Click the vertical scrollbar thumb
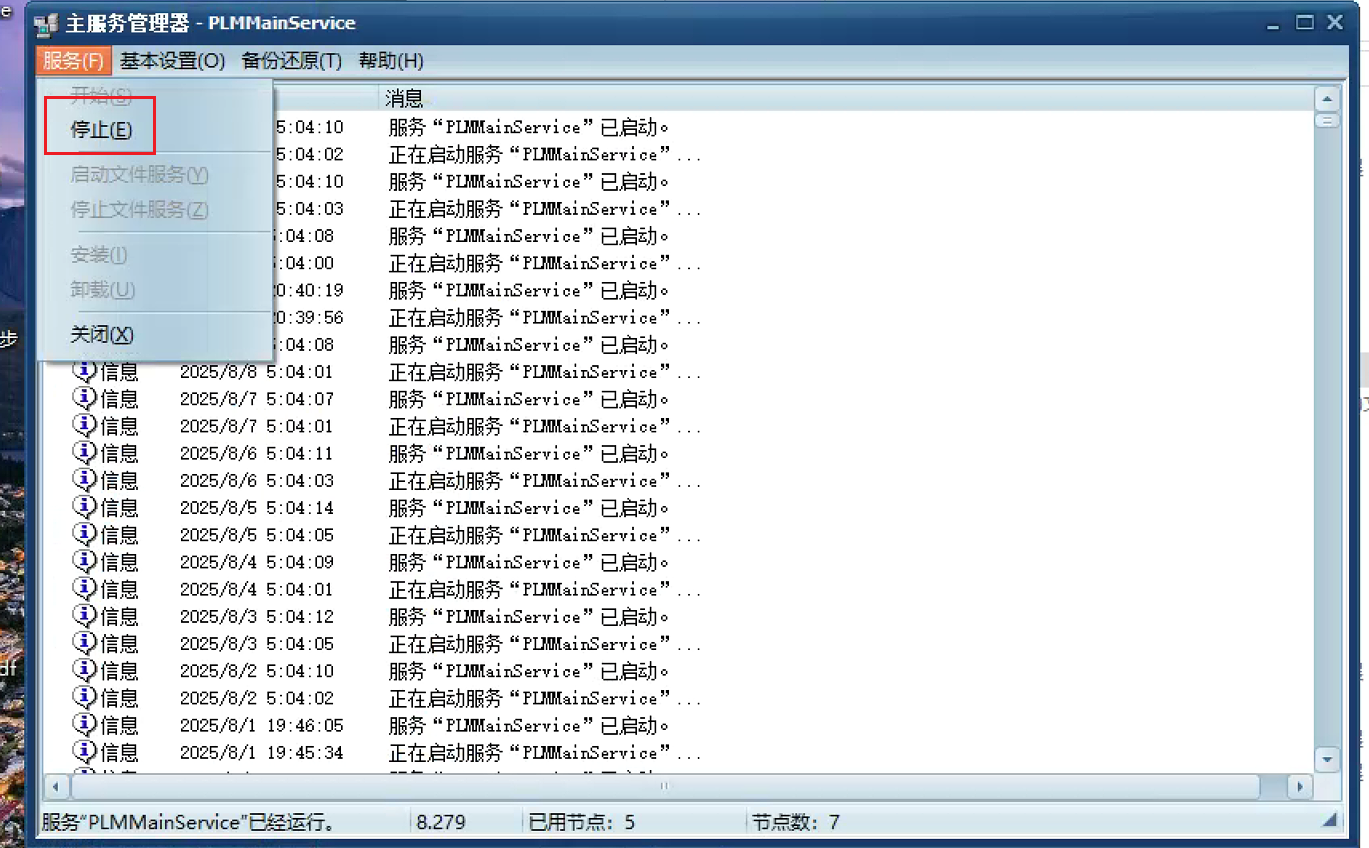This screenshot has height=848, width=1369. tap(1327, 121)
